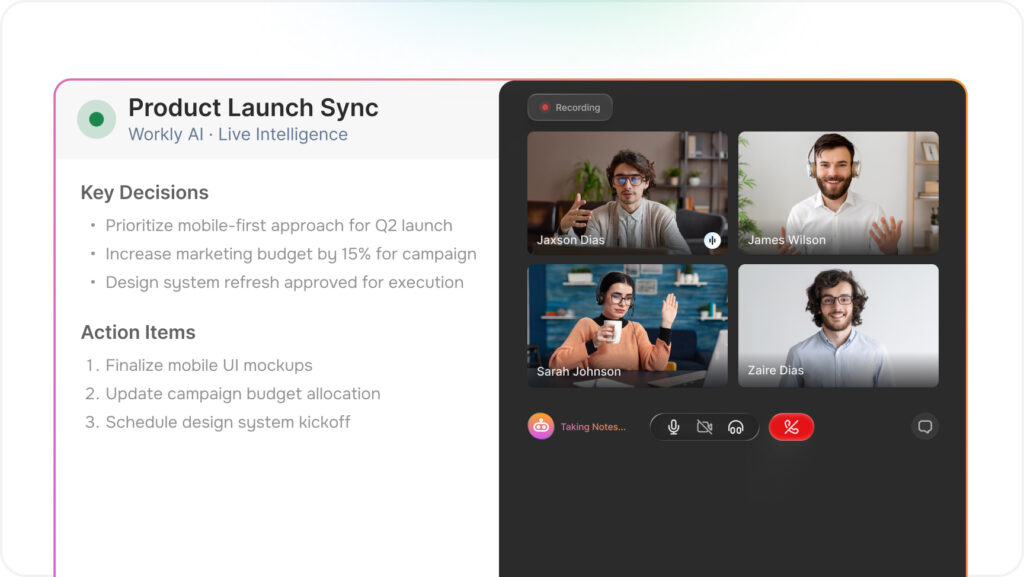This screenshot has width=1024, height=577.
Task: Select "Finalize mobile UI mockups" action item
Action: point(209,365)
